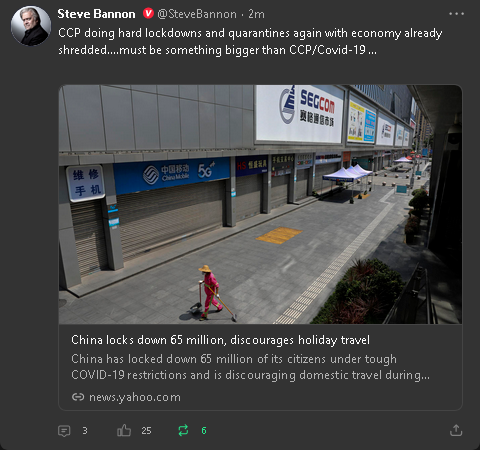Visit the @SteveBannon handle link
480x450 pixels.
click(x=197, y=14)
